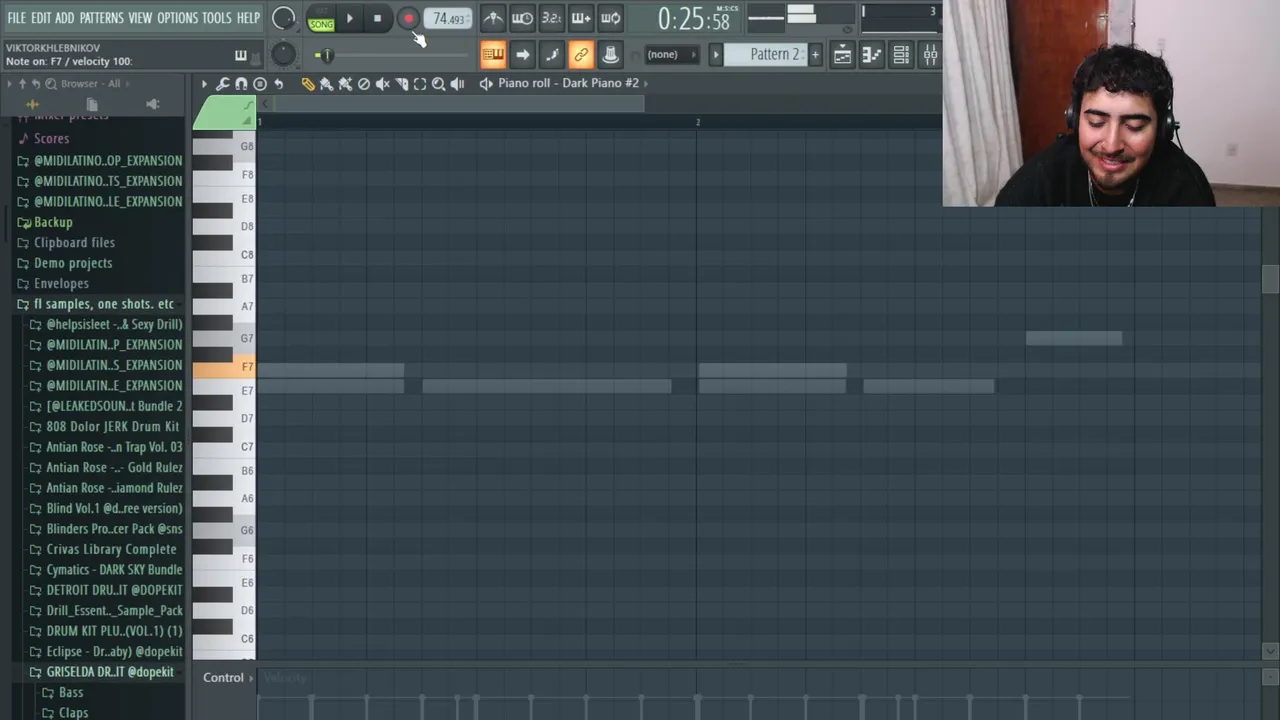Viewport: 1280px width, 720px height.
Task: Adjust the main volume knob
Action: pyautogui.click(x=284, y=18)
